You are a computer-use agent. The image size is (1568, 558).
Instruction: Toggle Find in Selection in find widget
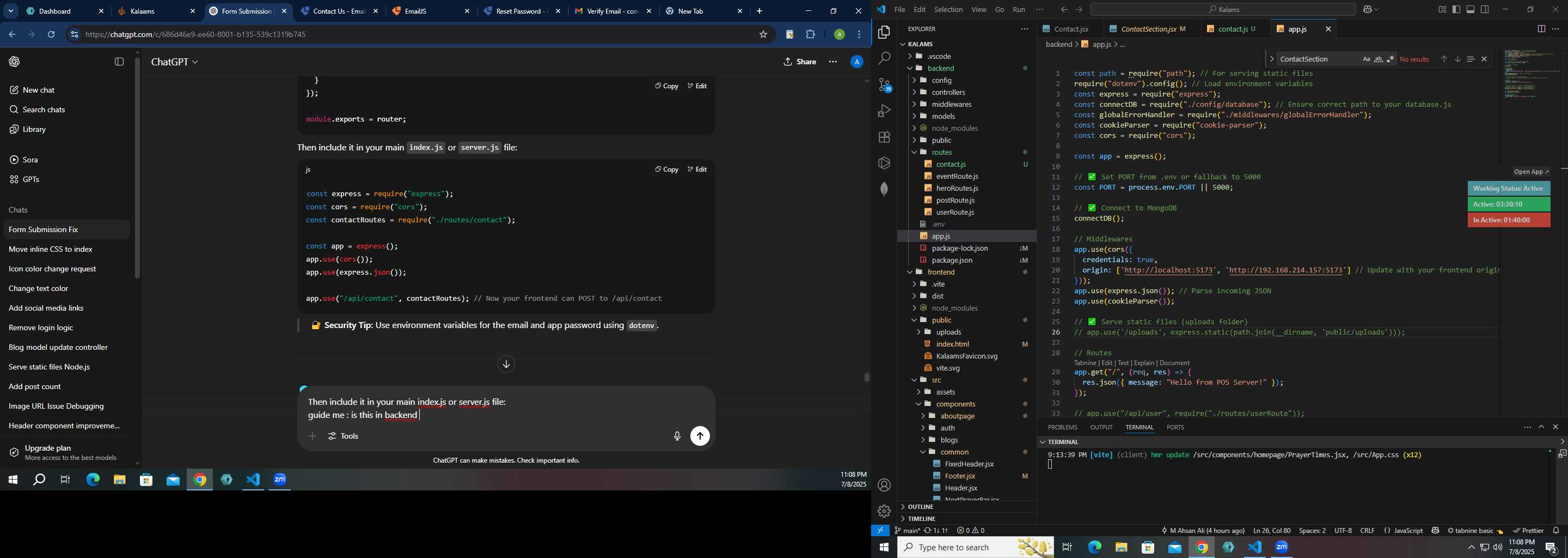(1471, 59)
